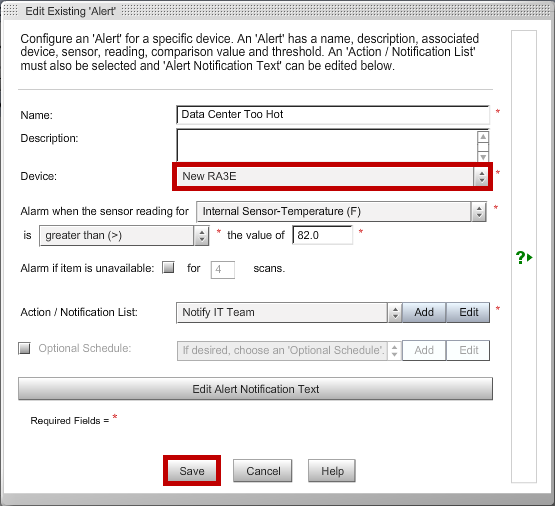Open the Internal Sensor-Temperature (F) dropdown
This screenshot has height=506, width=555.
click(x=342, y=212)
